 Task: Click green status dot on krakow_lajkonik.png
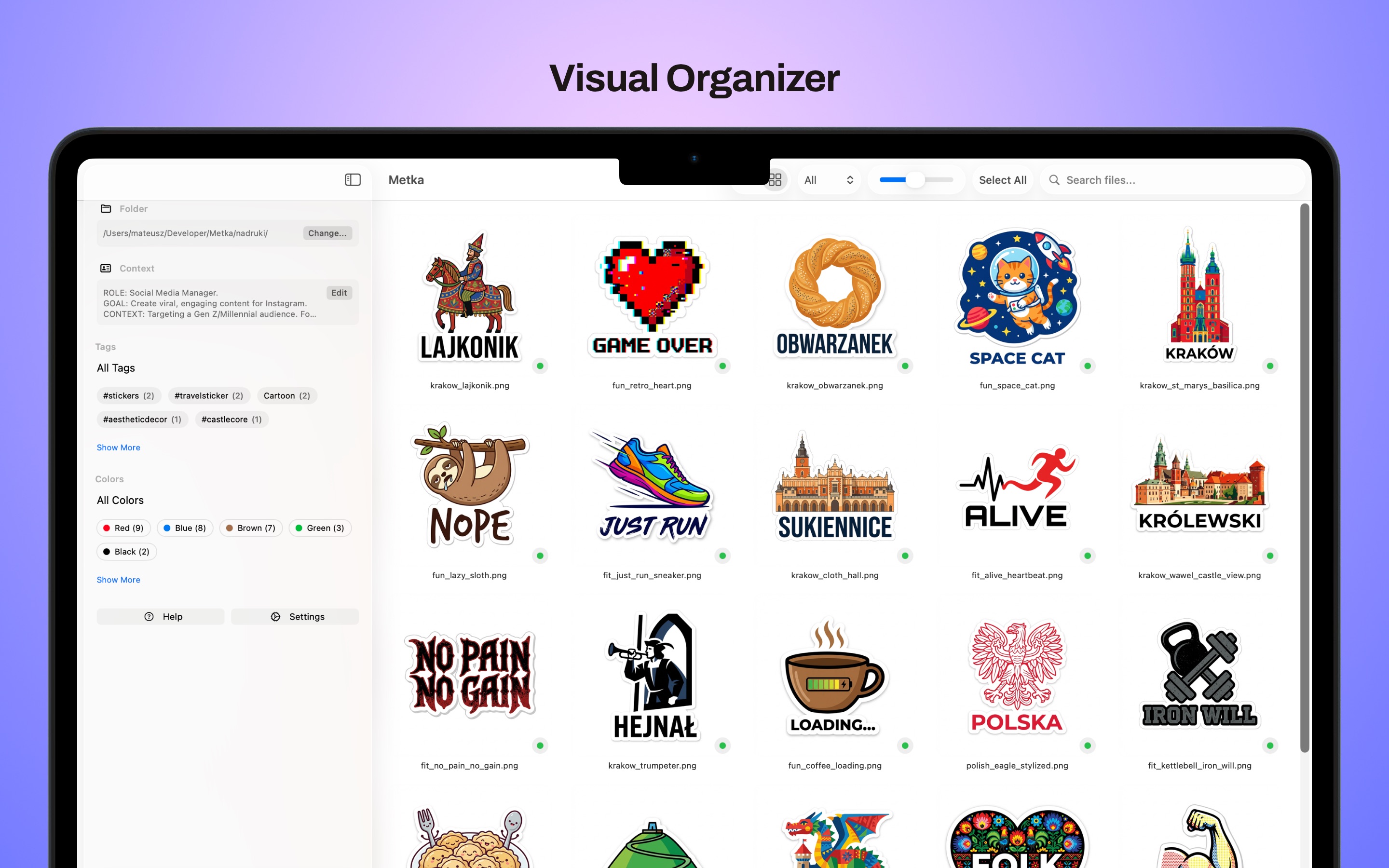(x=540, y=366)
